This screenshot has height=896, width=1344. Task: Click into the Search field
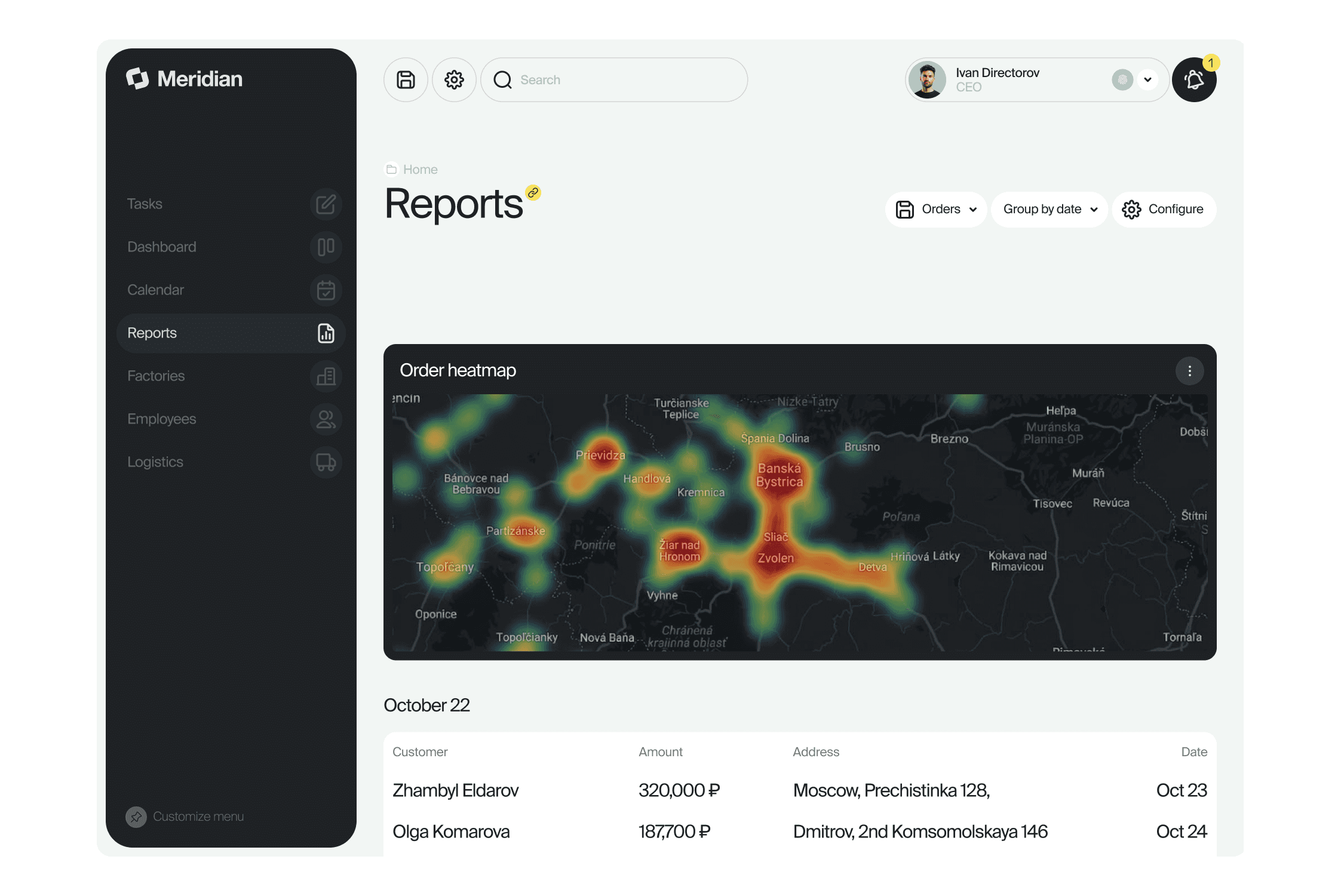click(614, 79)
